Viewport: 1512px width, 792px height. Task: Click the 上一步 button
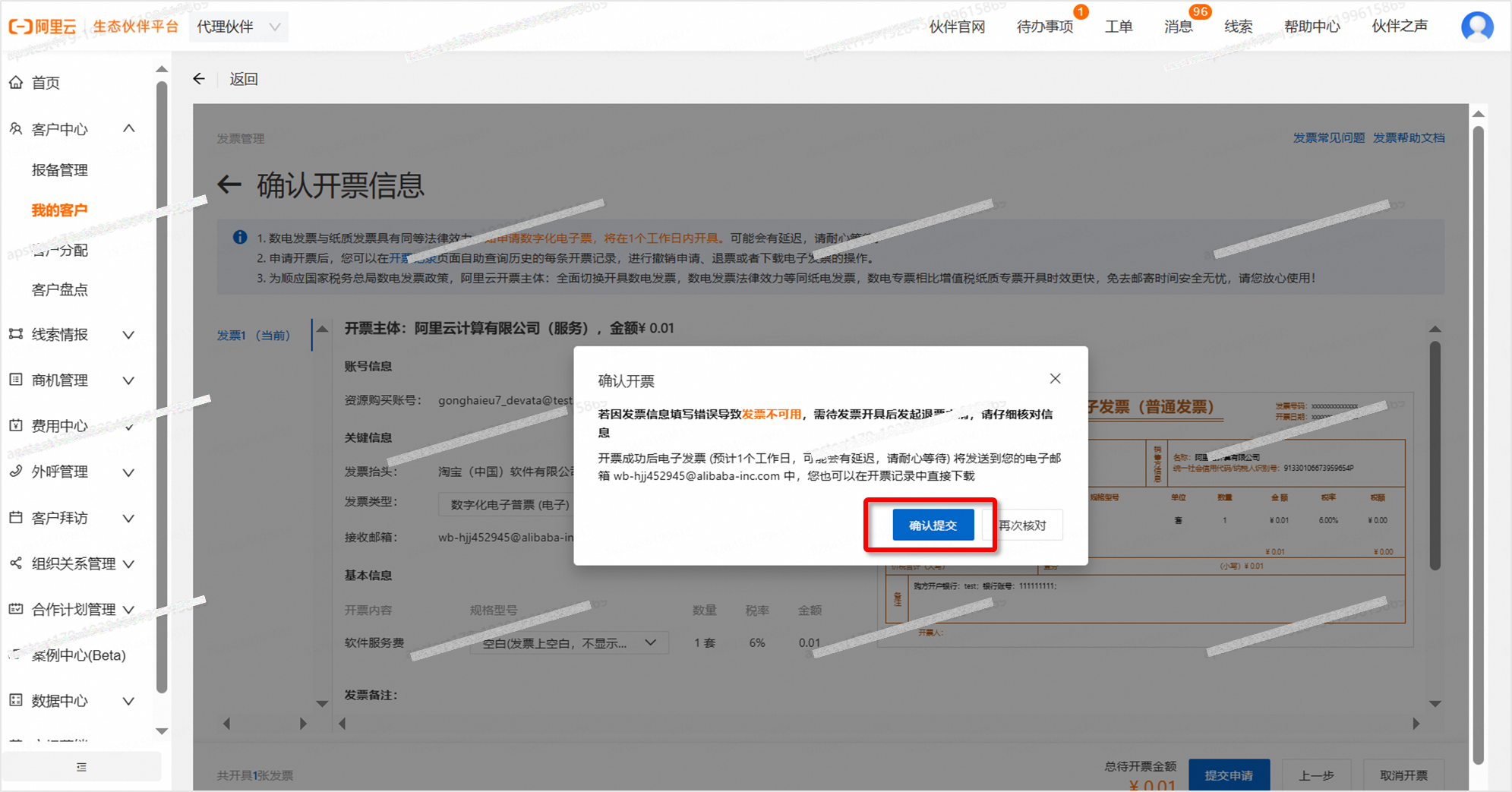point(1316,775)
